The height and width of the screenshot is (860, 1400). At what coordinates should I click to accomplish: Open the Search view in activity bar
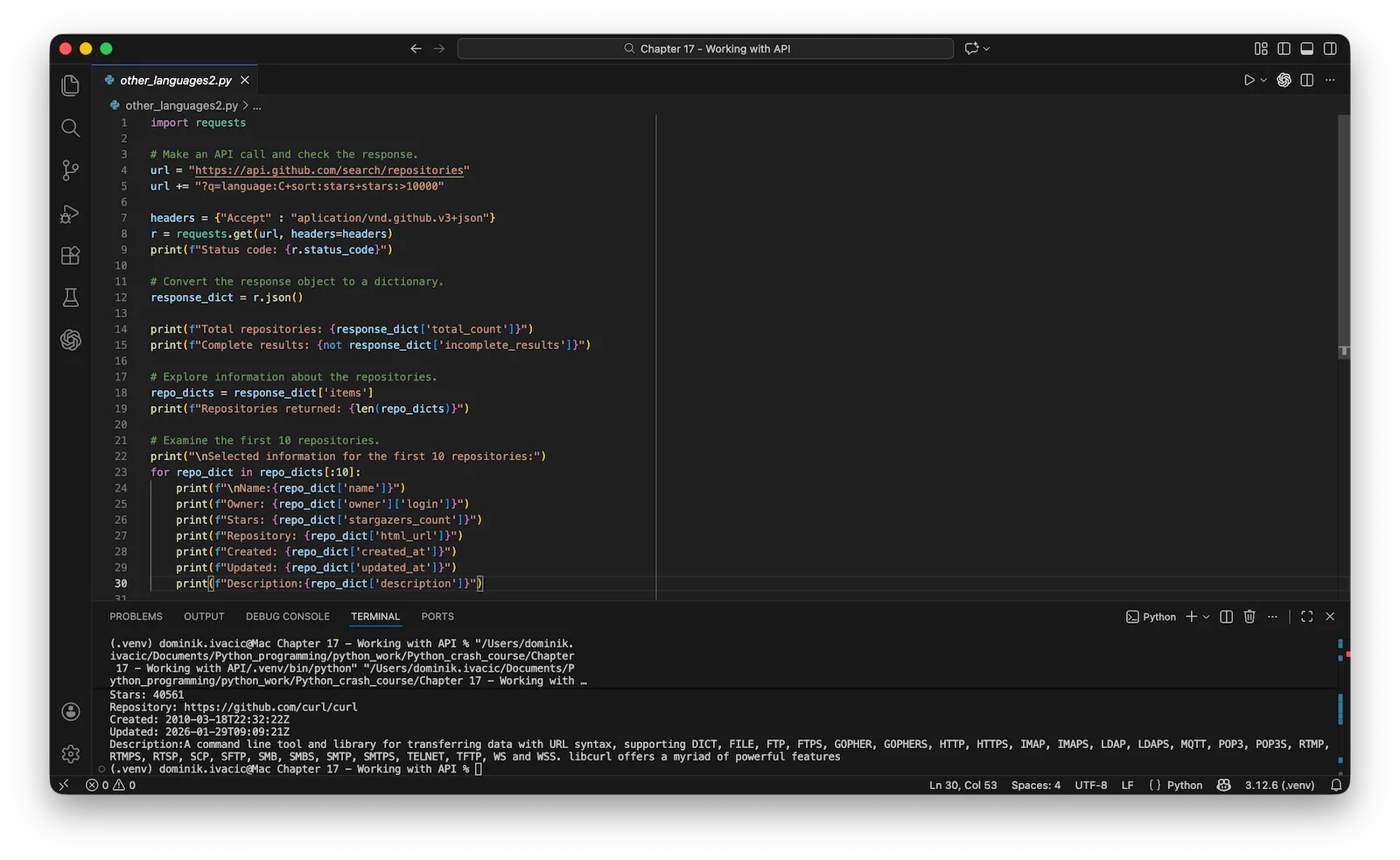tap(71, 128)
